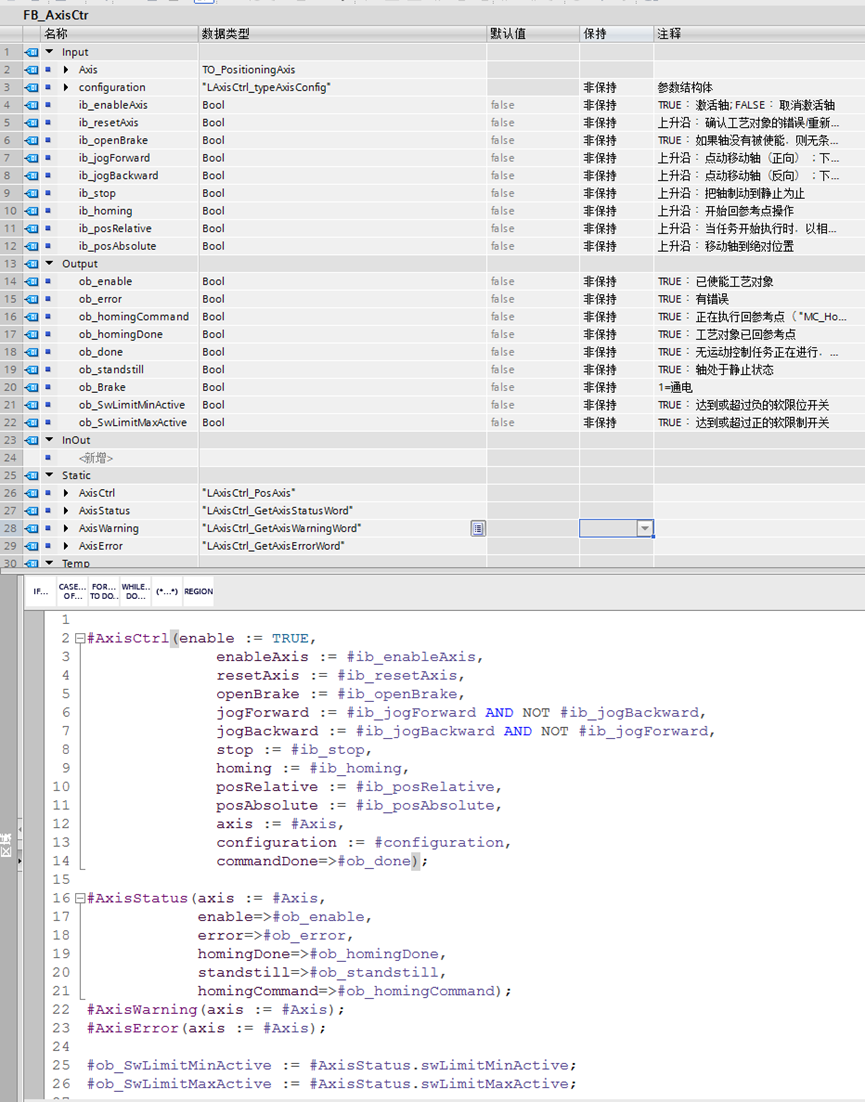
Task: Expand the AxisStatus static variable
Action: tap(66, 510)
